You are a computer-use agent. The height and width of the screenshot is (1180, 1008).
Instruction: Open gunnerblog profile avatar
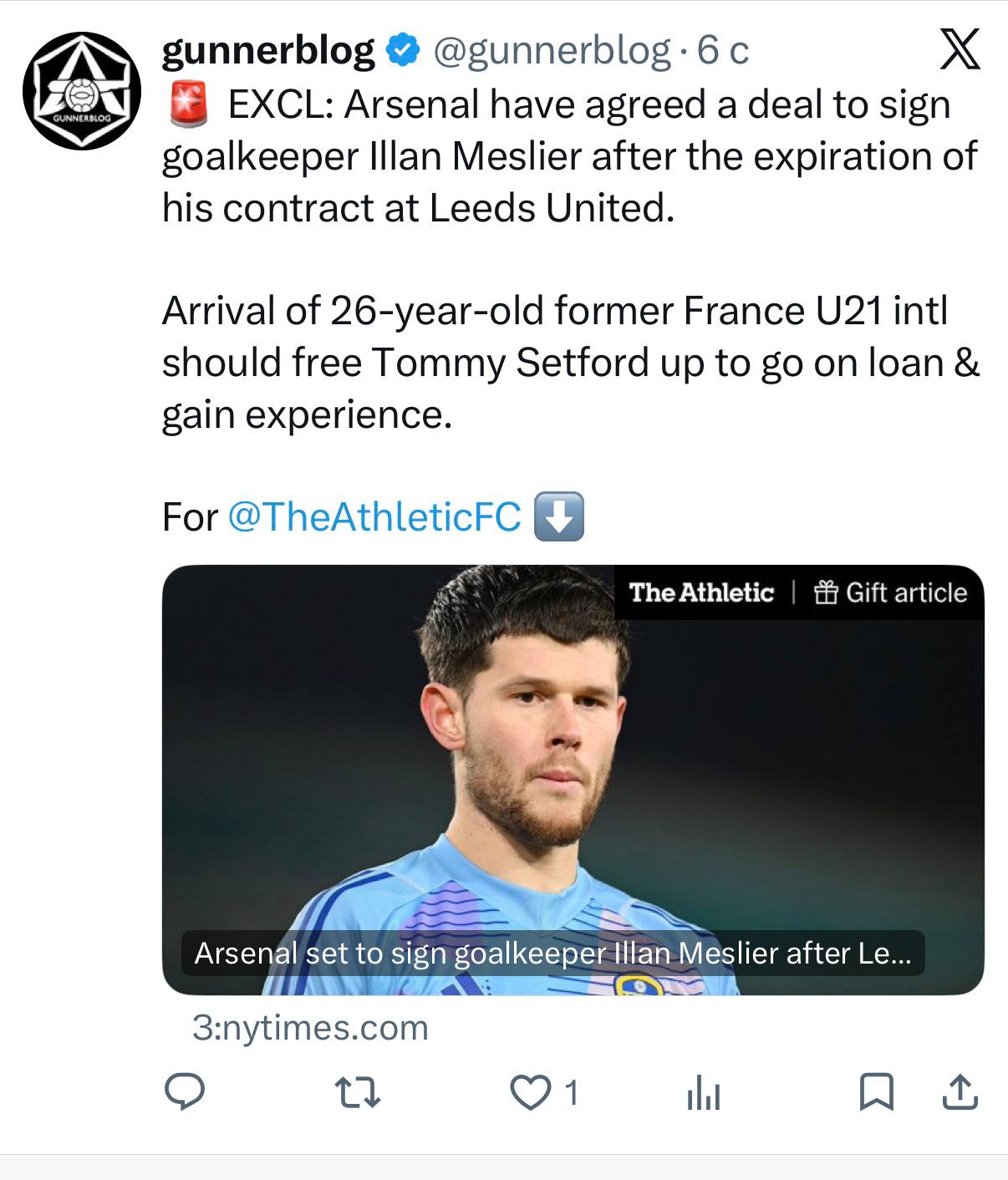[x=82, y=91]
